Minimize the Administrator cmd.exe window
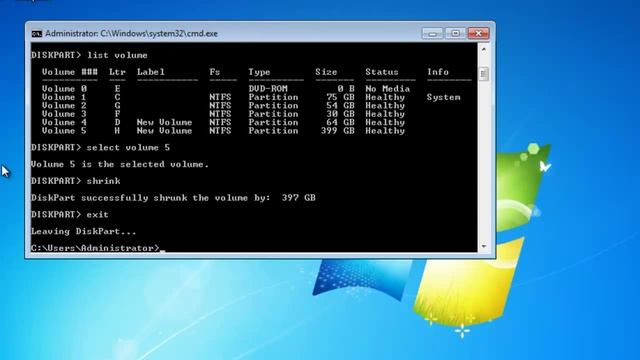The image size is (640, 360). 432,33
